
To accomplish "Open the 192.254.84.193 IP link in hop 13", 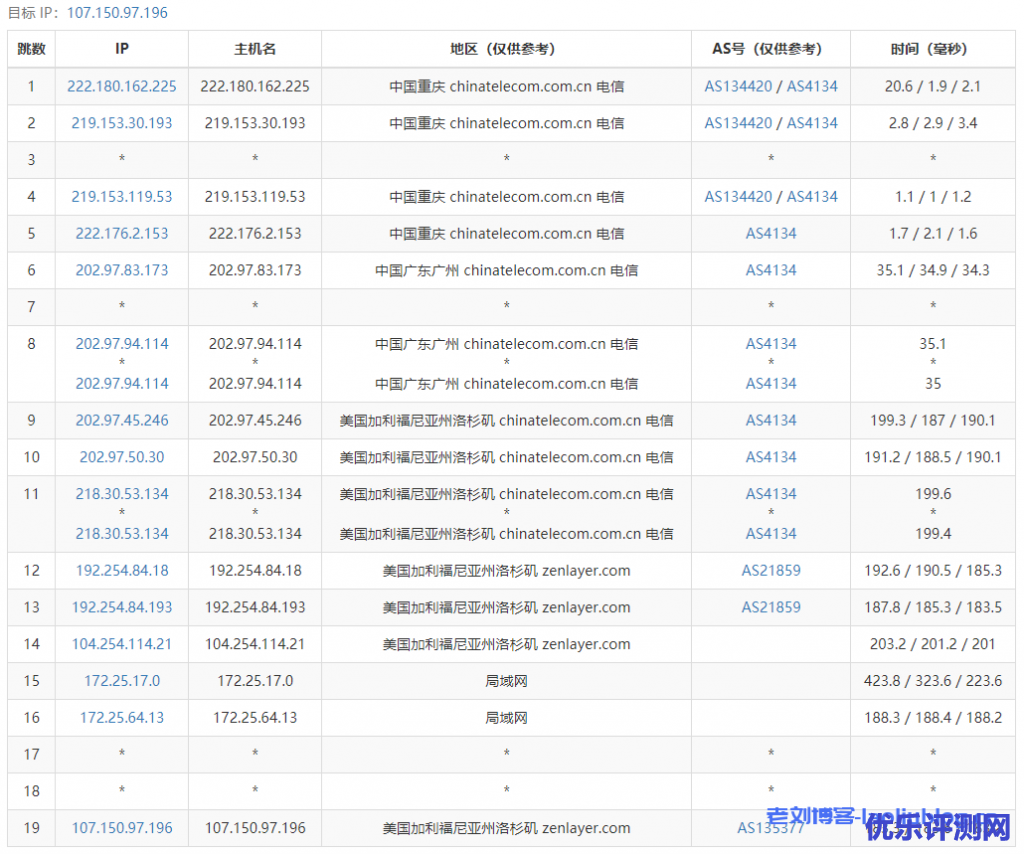I will click(122, 607).
